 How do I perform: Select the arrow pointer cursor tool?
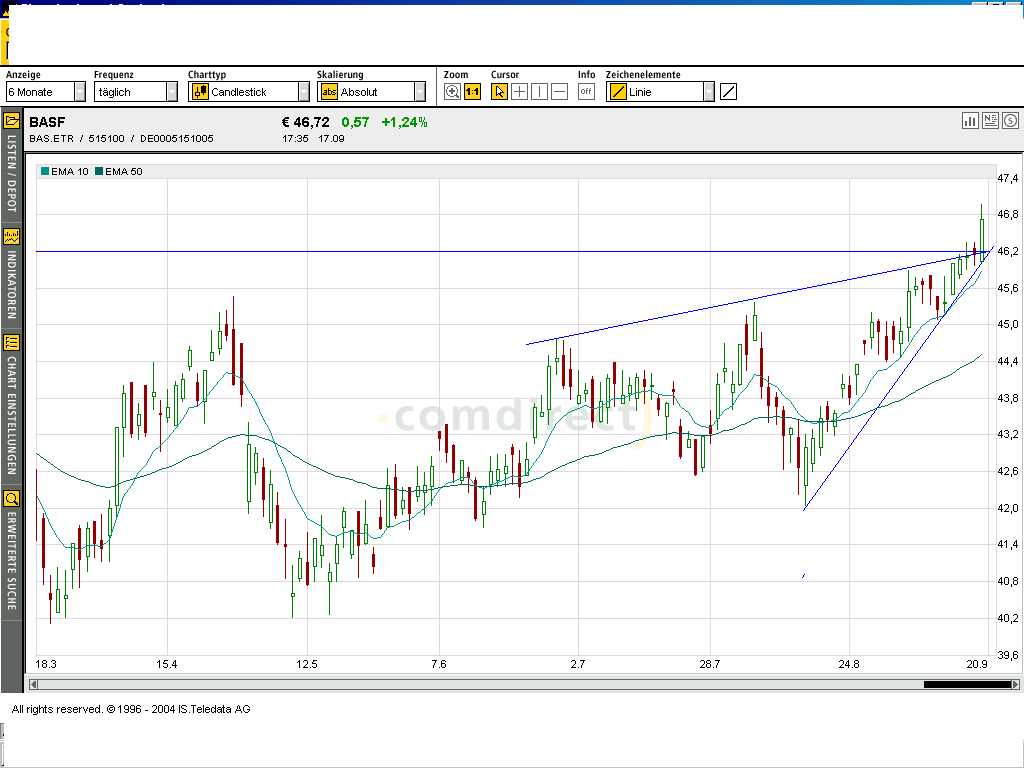coord(500,92)
